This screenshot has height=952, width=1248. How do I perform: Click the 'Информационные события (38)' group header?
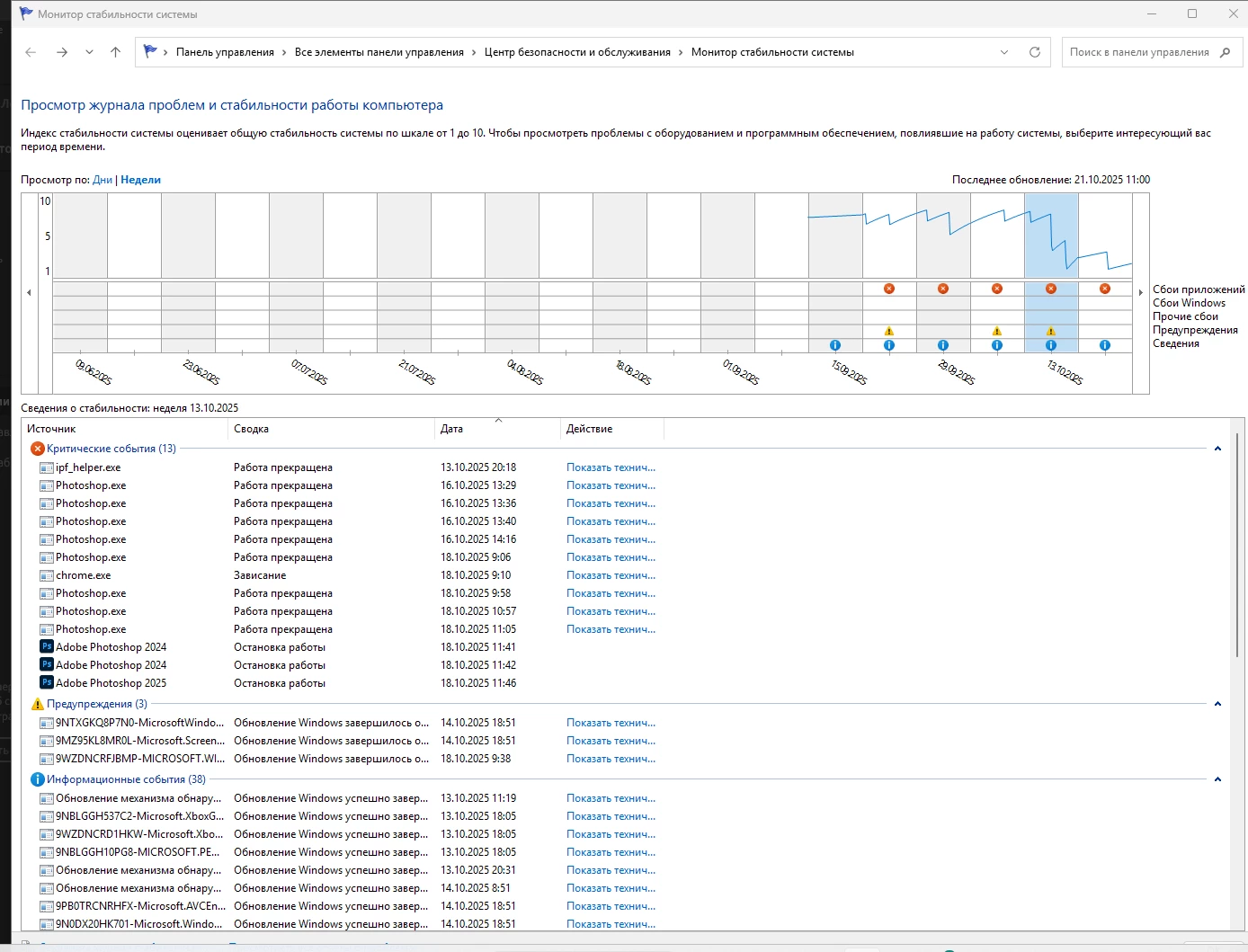126,779
